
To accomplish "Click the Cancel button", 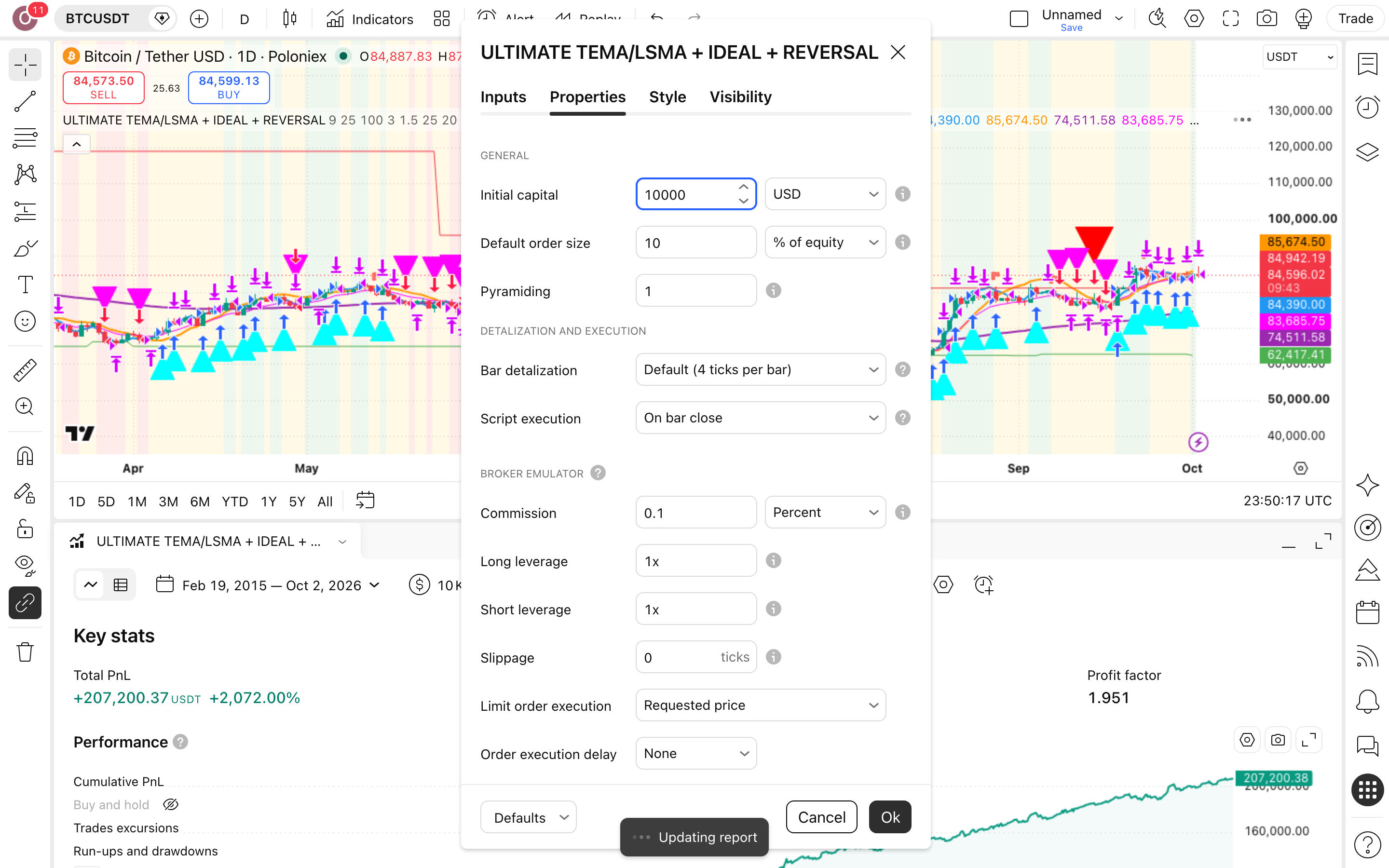I will 821,817.
